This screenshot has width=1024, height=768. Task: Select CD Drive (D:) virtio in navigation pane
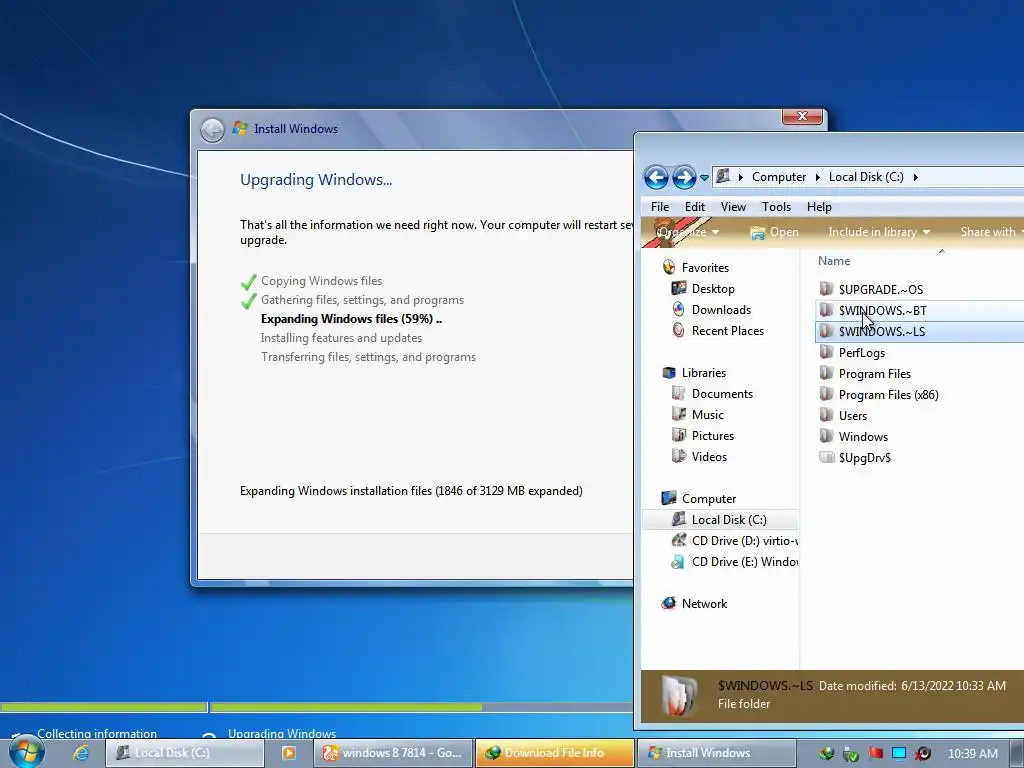tap(744, 541)
